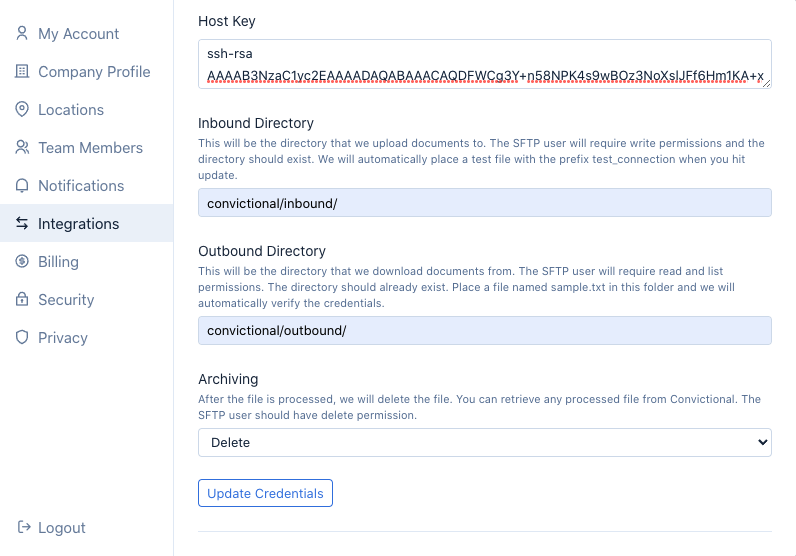The width and height of the screenshot is (796, 556).
Task: Focus the Outbound Directory input field
Action: click(x=484, y=330)
